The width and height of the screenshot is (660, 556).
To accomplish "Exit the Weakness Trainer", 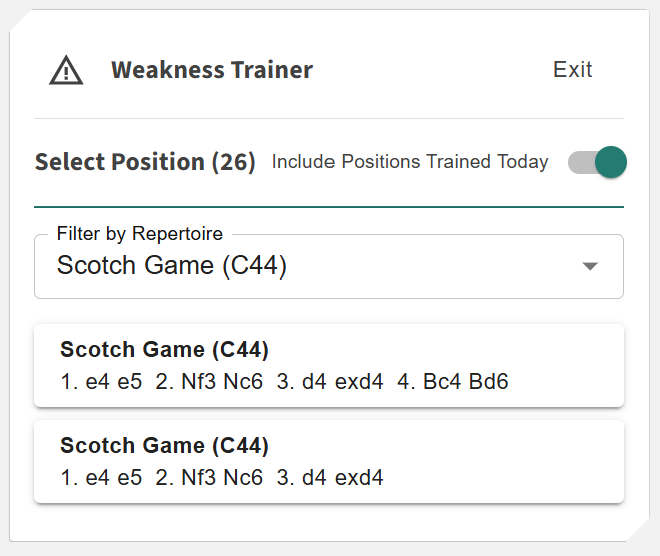I will click(572, 70).
